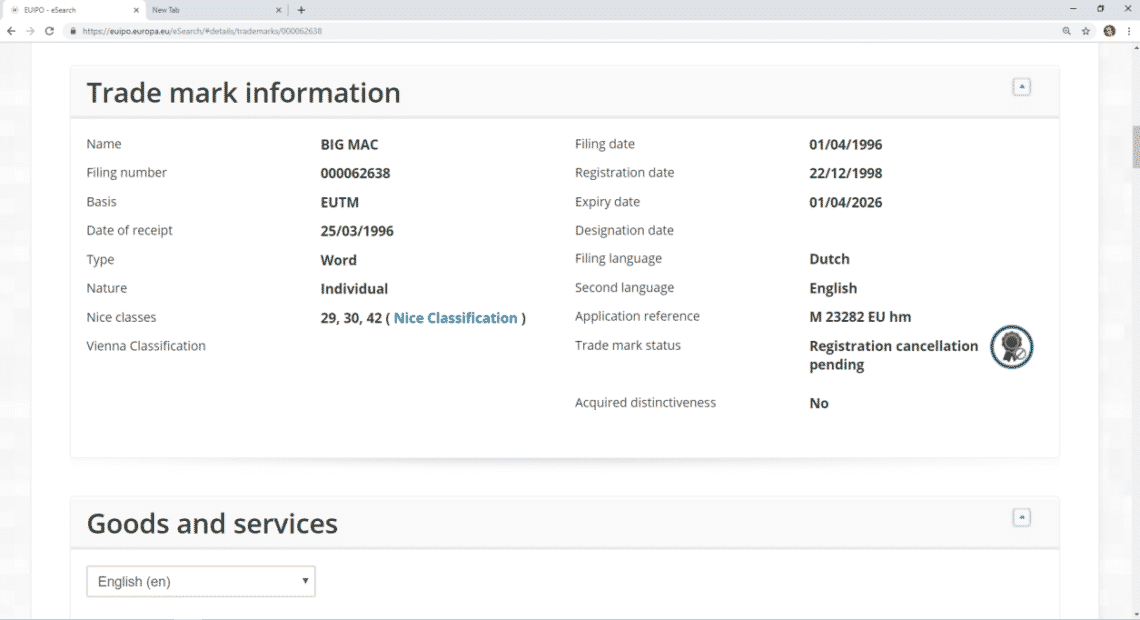Click the site security padlock icon
The width and height of the screenshot is (1140, 620).
[x=72, y=31]
